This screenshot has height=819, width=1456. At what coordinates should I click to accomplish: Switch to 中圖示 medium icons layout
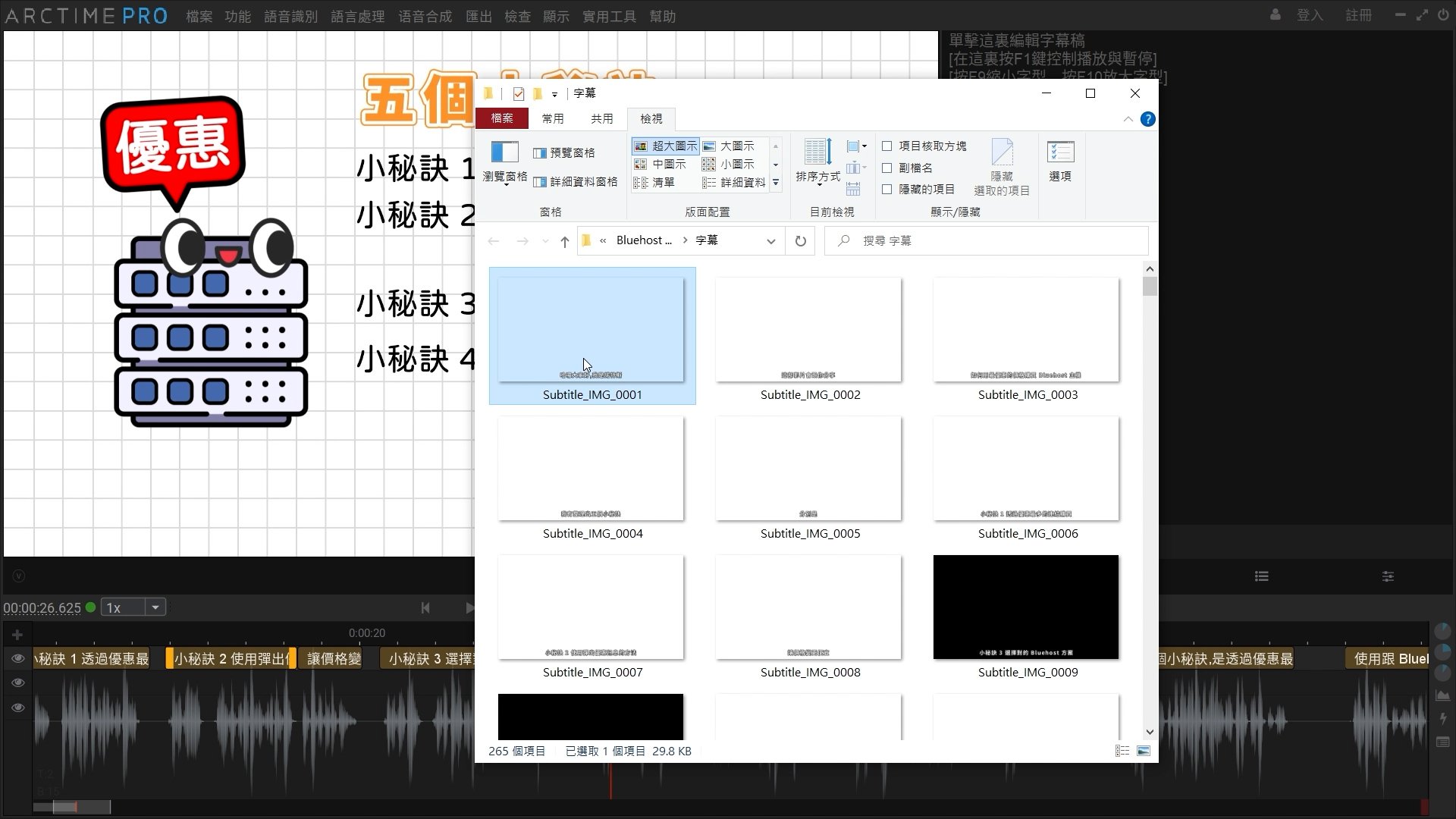(661, 164)
